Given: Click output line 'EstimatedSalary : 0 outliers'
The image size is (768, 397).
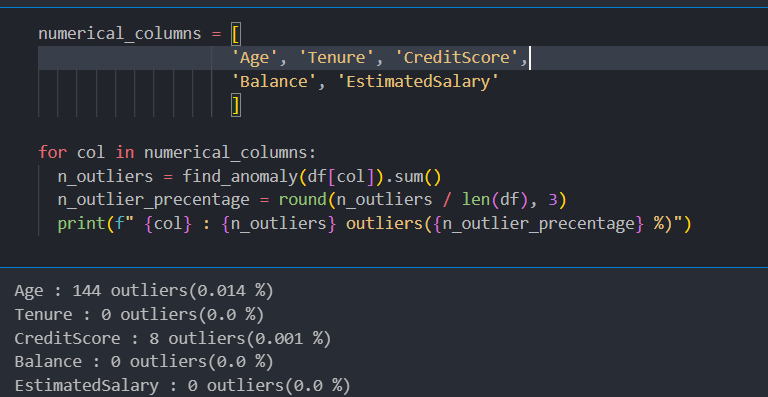Looking at the screenshot, I should [x=182, y=386].
